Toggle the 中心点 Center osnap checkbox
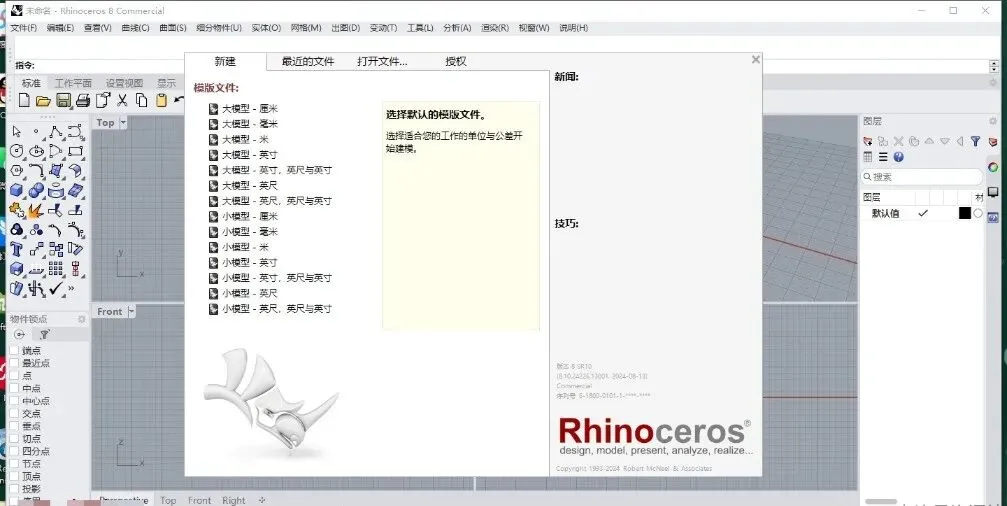1007x506 pixels. pyautogui.click(x=14, y=401)
